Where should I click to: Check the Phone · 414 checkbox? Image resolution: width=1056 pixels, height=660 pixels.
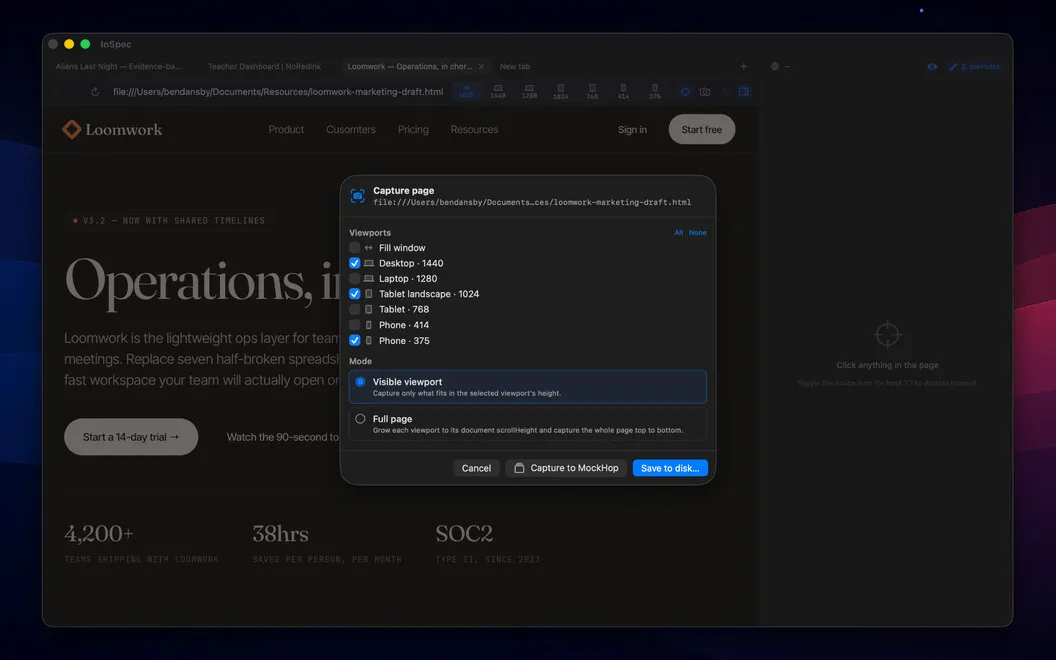point(354,325)
